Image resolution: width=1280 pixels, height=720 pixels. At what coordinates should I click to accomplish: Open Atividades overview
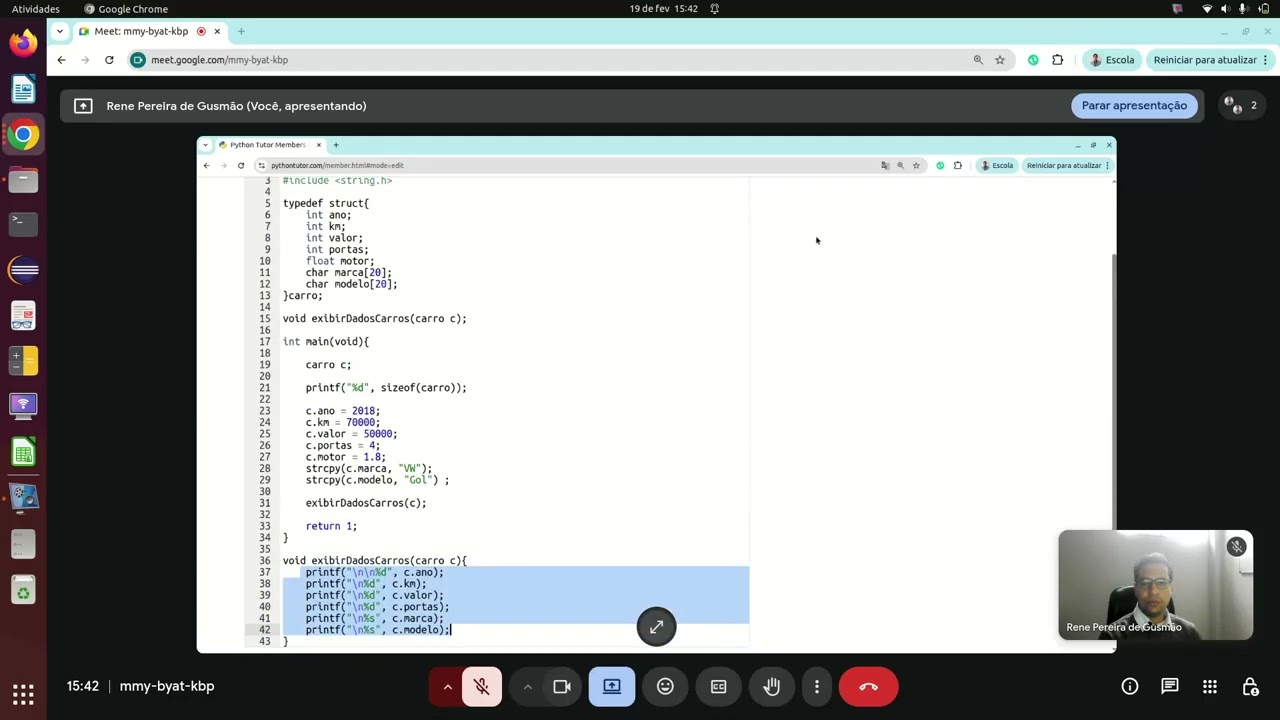[36, 9]
